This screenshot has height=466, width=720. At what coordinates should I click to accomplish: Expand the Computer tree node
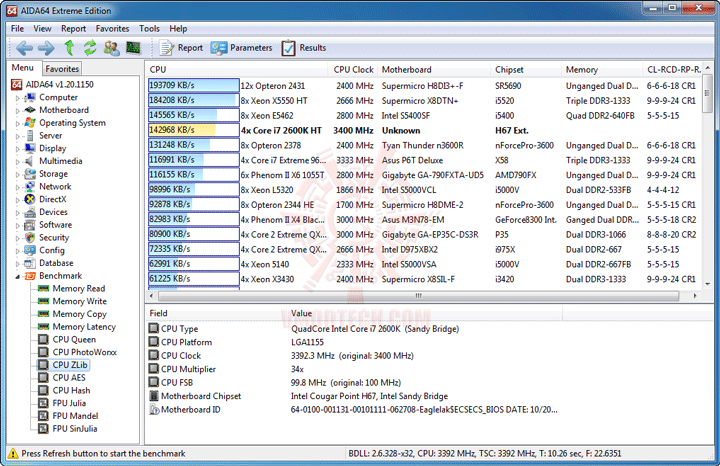pos(17,98)
